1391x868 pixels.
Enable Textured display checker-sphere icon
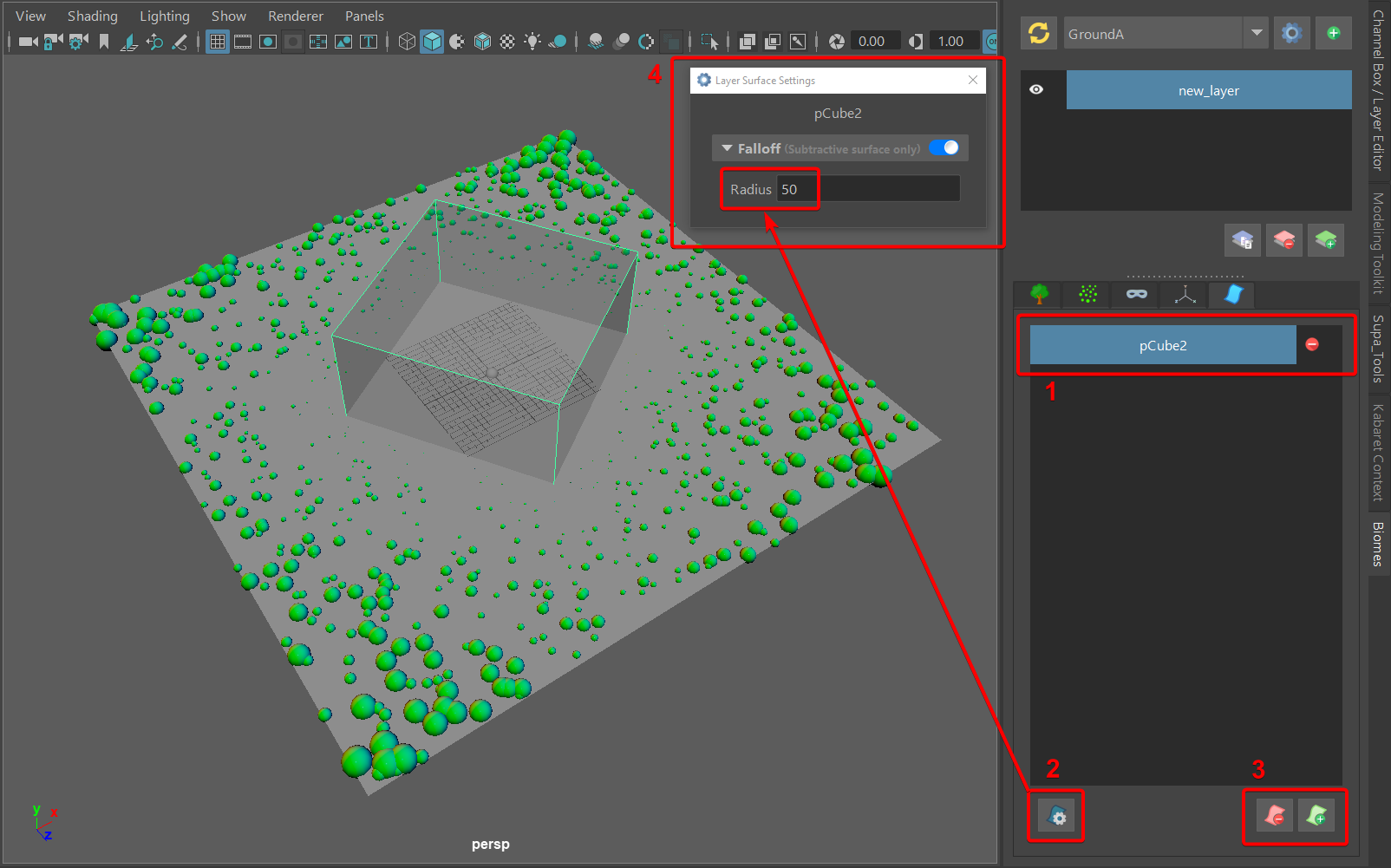coord(507,41)
